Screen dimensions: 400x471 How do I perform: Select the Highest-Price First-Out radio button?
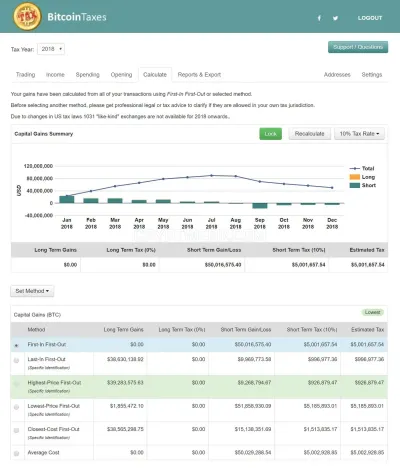pos(16,384)
